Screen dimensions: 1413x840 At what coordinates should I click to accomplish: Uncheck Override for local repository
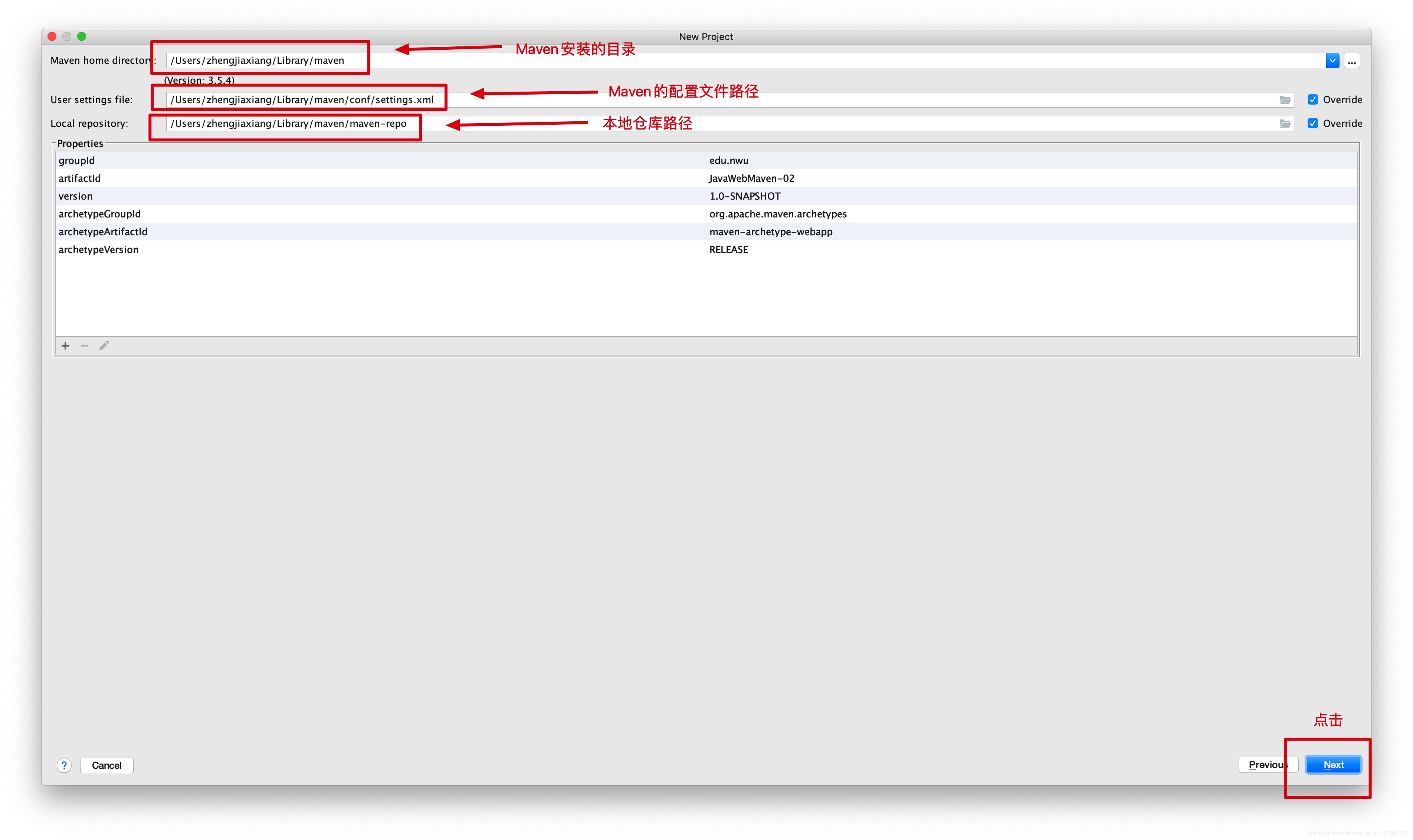(1312, 124)
